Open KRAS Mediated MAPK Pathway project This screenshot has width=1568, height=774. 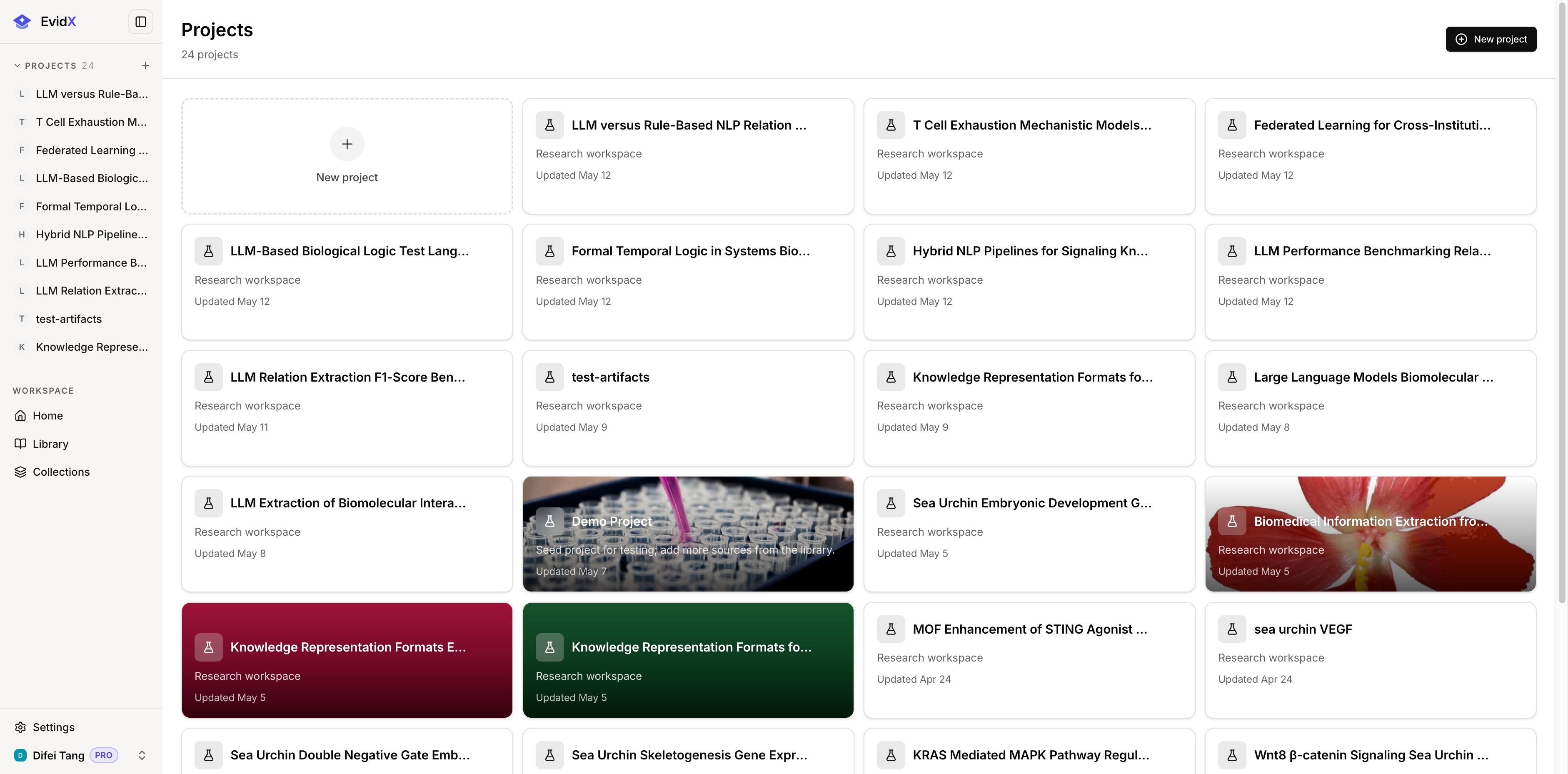pyautogui.click(x=1029, y=752)
